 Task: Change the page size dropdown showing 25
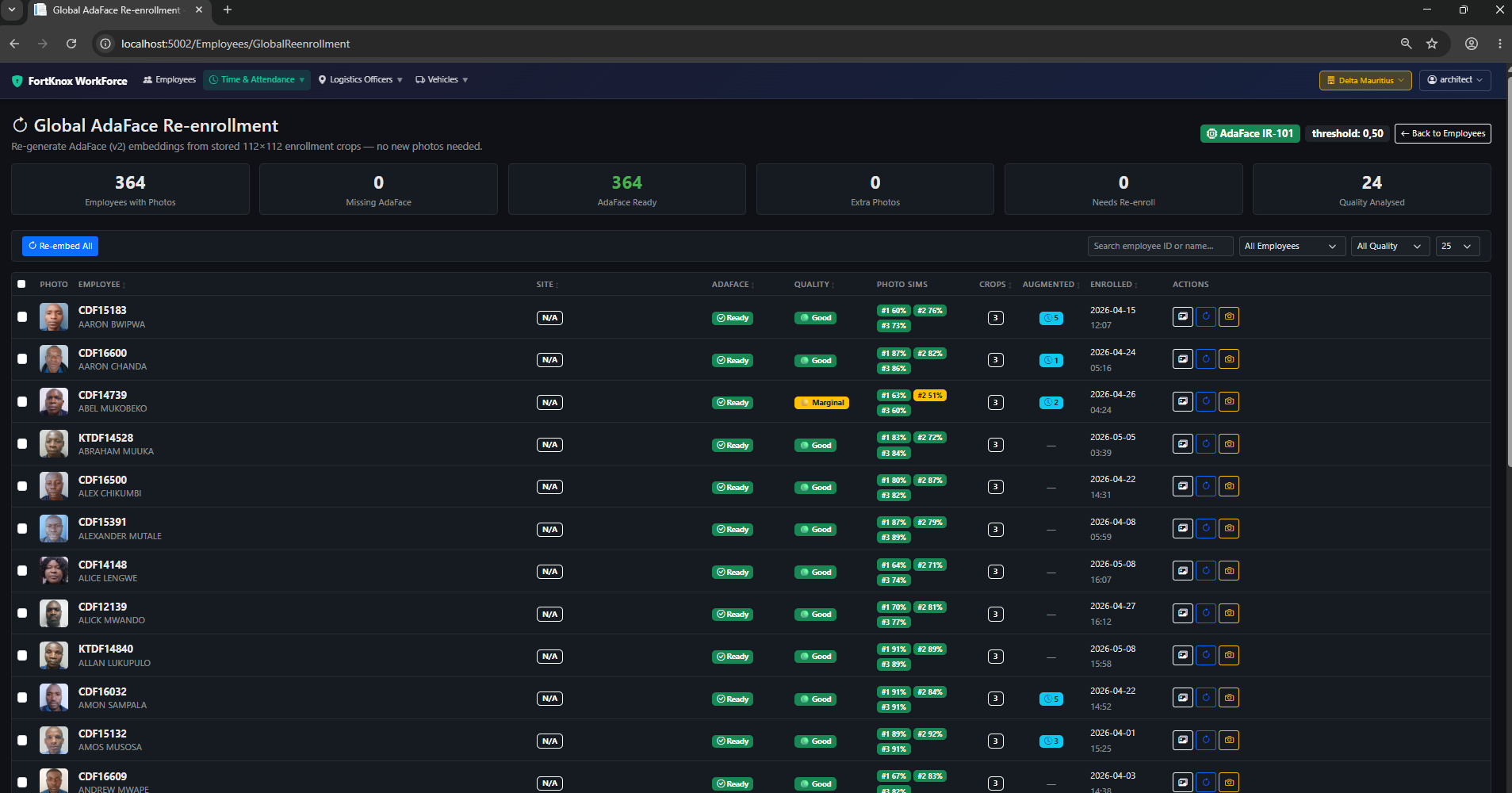coord(1457,246)
